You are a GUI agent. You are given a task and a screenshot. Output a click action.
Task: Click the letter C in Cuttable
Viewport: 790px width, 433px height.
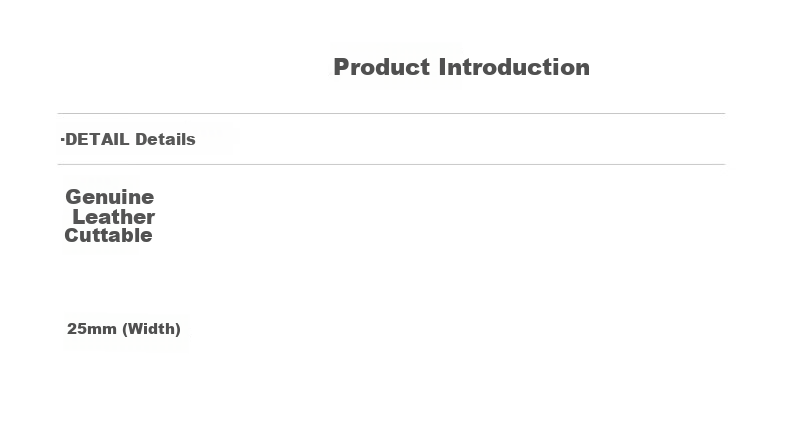(x=72, y=235)
